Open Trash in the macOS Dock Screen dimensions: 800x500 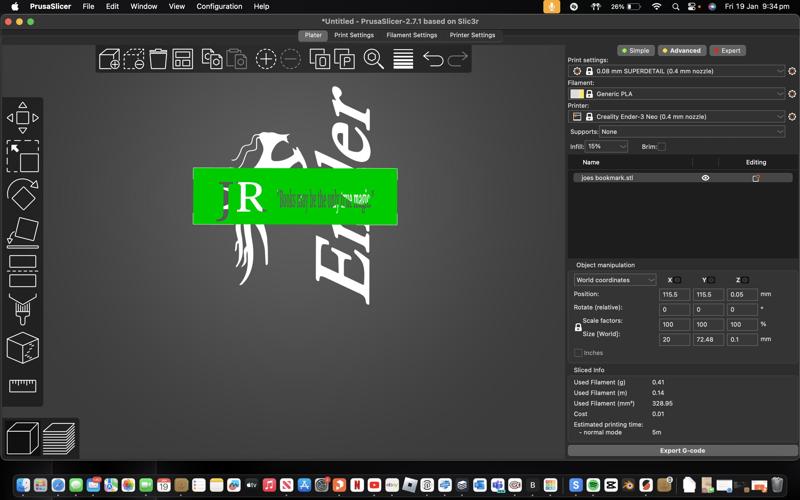pyautogui.click(x=777, y=484)
